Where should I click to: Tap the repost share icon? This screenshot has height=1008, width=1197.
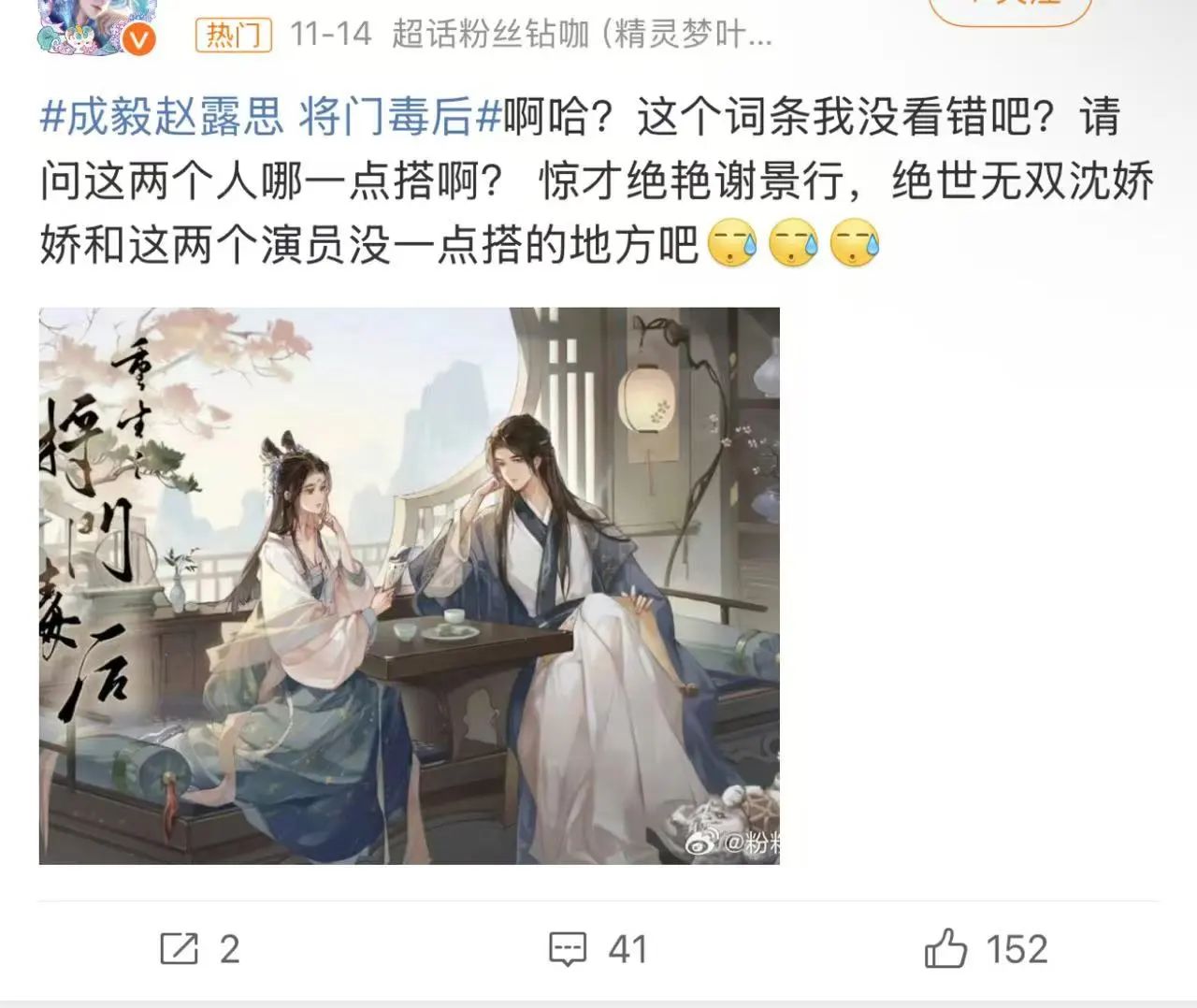tap(180, 949)
